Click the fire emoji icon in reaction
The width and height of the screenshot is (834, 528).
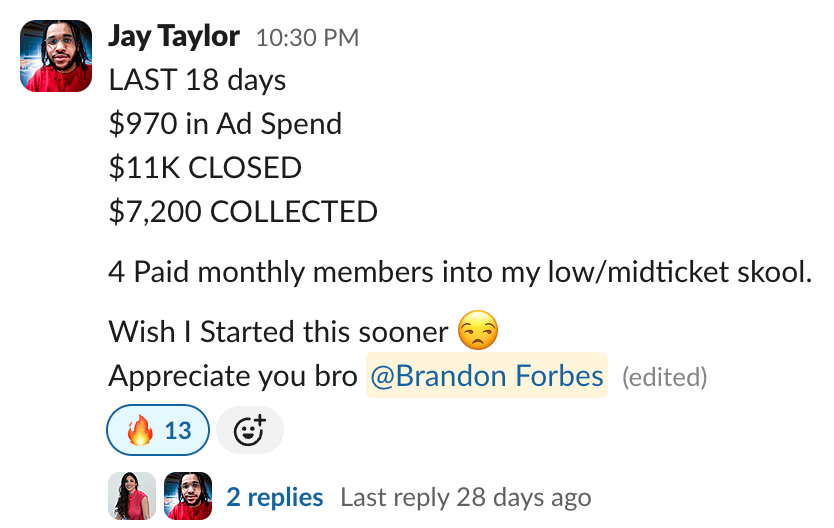click(x=141, y=431)
